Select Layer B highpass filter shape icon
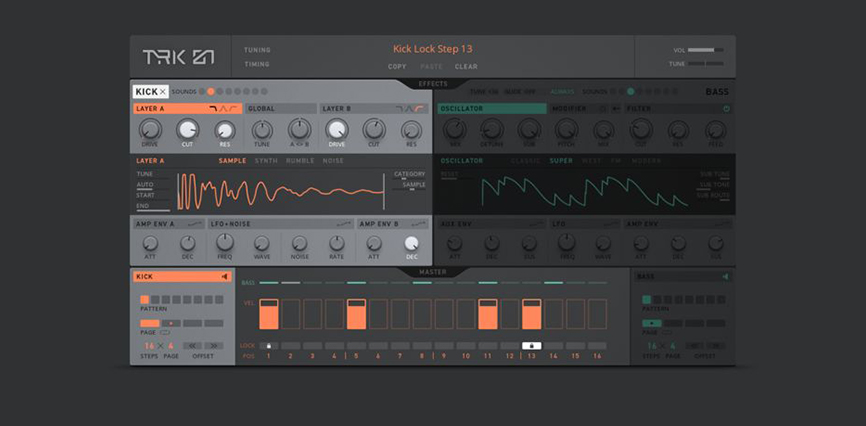The width and height of the screenshot is (866, 426). [x=421, y=109]
